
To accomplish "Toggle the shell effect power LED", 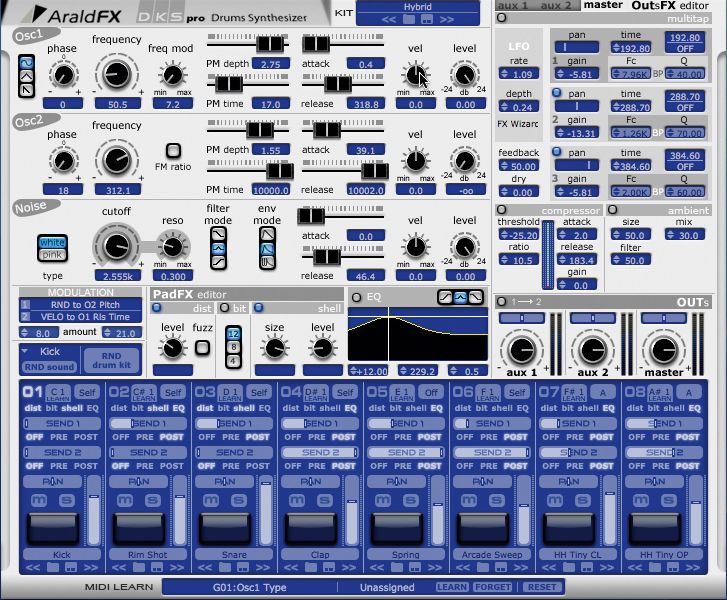I will [x=259, y=307].
